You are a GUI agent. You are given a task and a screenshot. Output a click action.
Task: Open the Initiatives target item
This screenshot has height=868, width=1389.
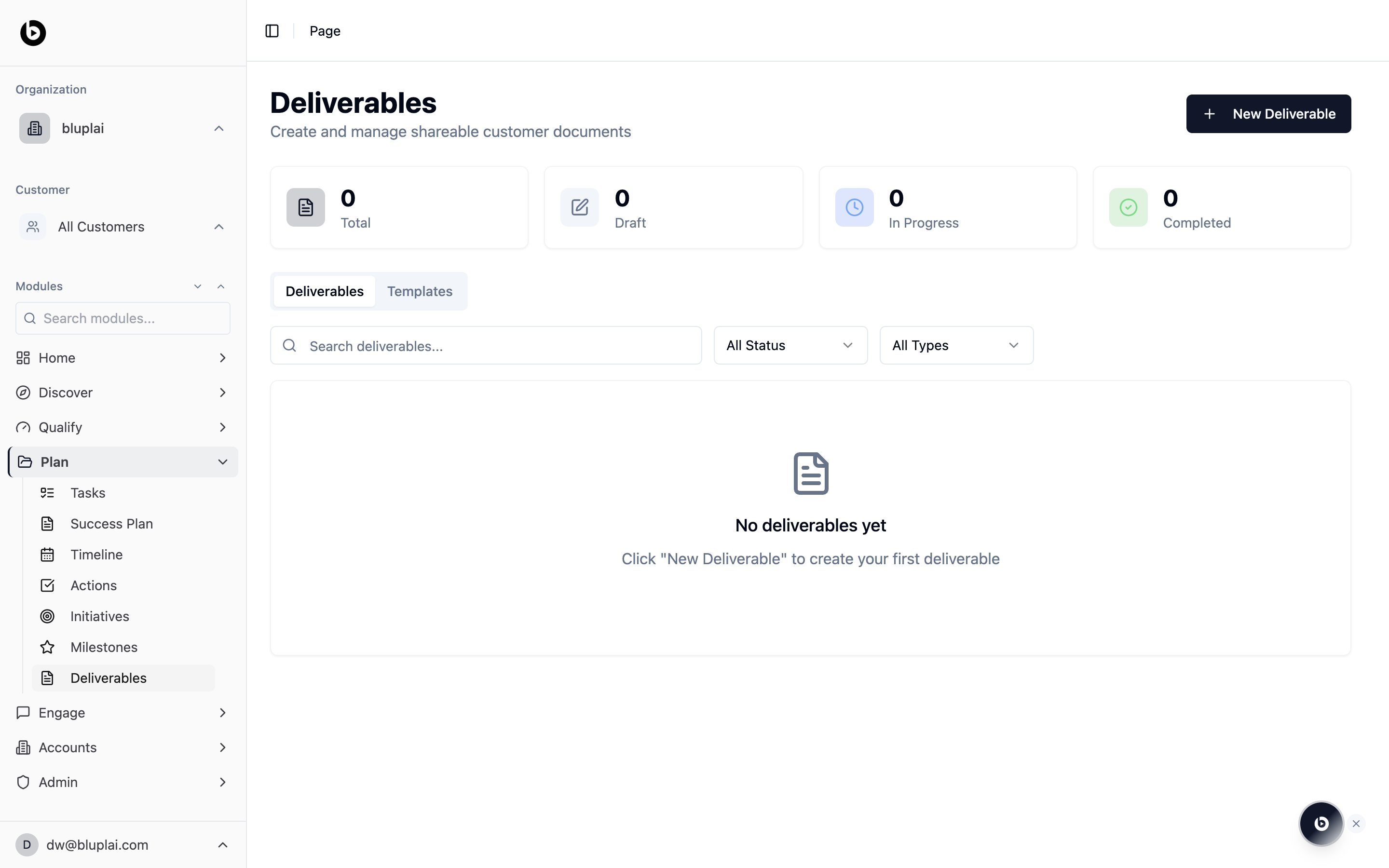click(x=99, y=616)
